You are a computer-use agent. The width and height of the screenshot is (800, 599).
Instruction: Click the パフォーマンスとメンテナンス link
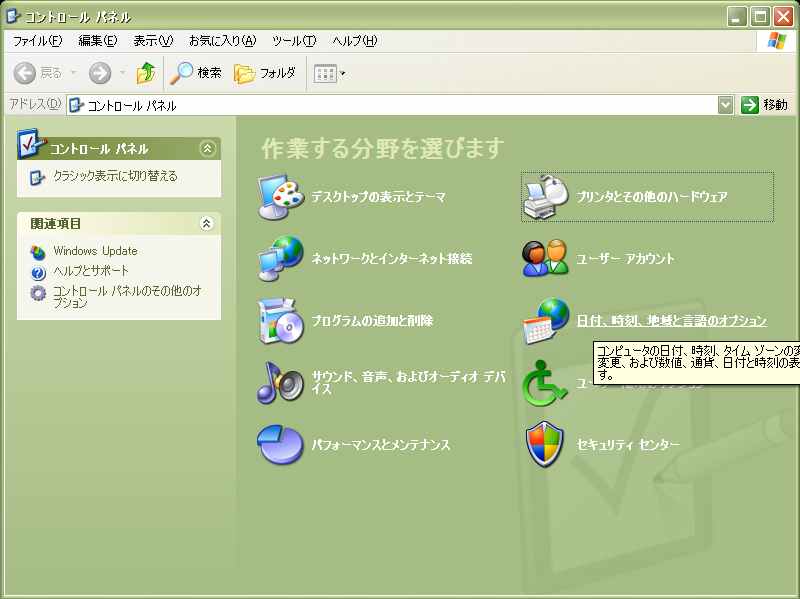coord(381,445)
